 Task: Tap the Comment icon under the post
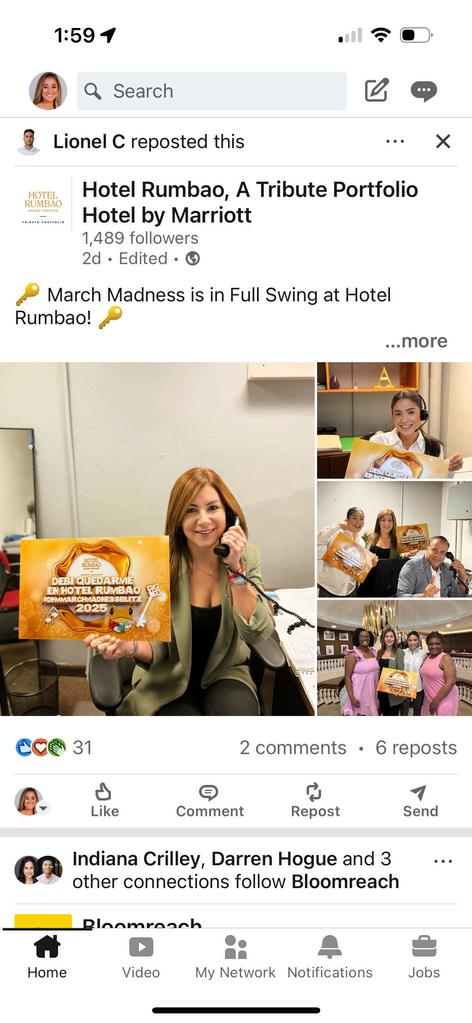point(210,801)
